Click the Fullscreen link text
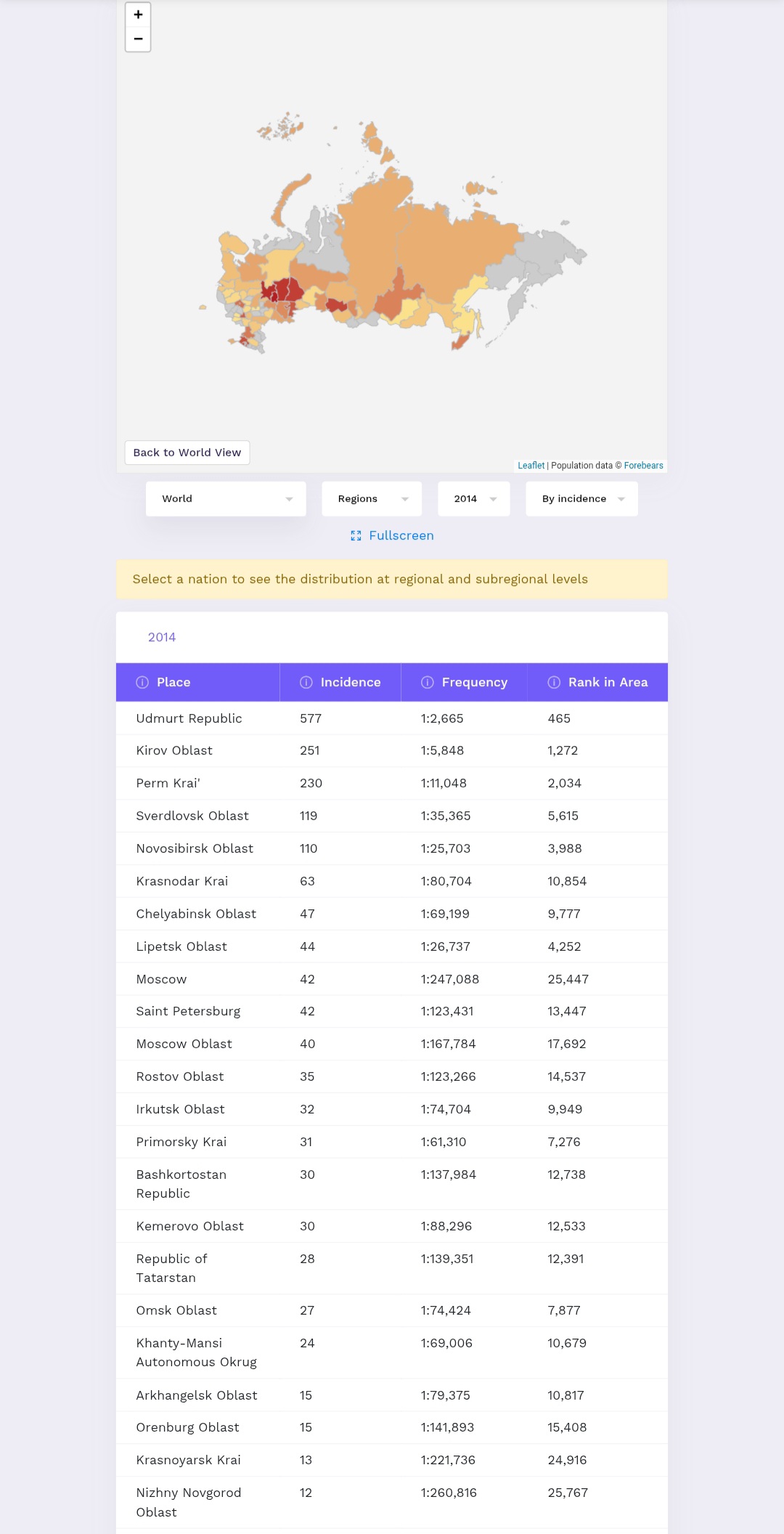Screen dimensions: 784x1534 click(401, 535)
